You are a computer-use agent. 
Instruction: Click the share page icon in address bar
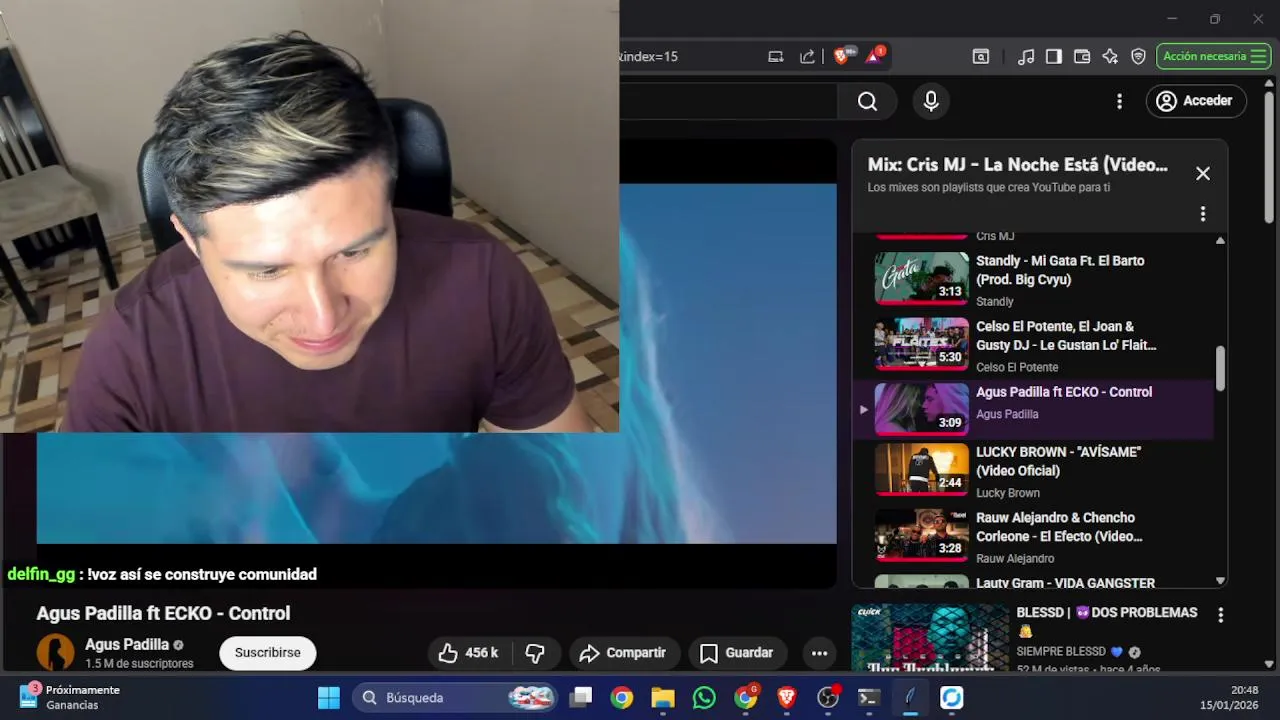click(807, 56)
